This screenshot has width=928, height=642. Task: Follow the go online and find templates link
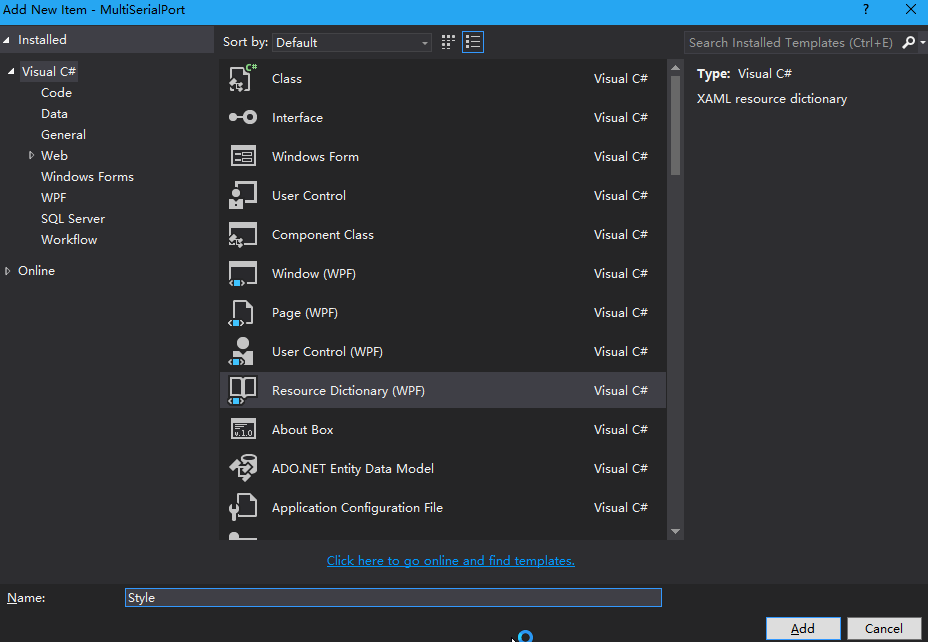tap(450, 560)
